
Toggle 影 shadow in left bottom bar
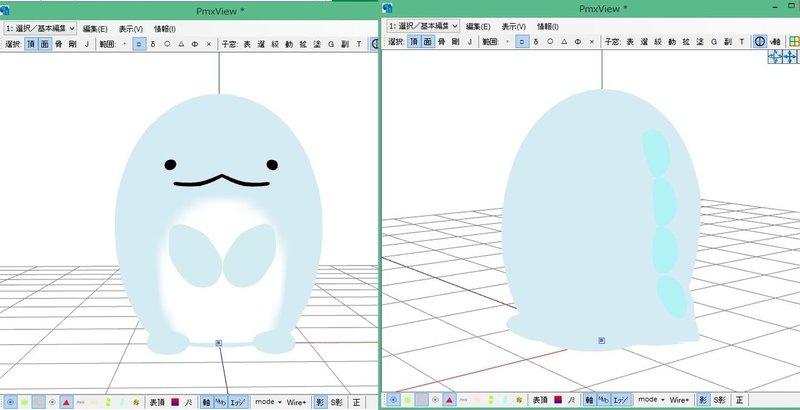click(320, 402)
